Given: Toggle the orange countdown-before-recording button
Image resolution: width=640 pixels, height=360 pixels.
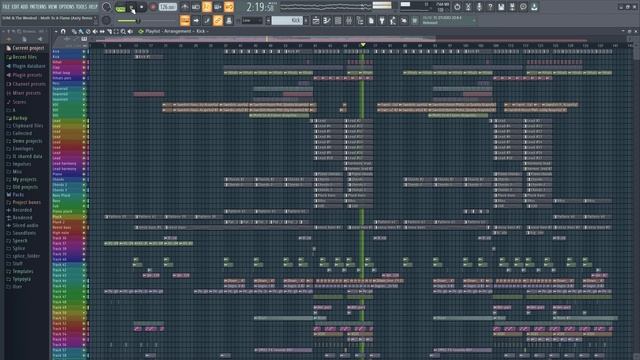Looking at the screenshot, I should pos(207,7).
